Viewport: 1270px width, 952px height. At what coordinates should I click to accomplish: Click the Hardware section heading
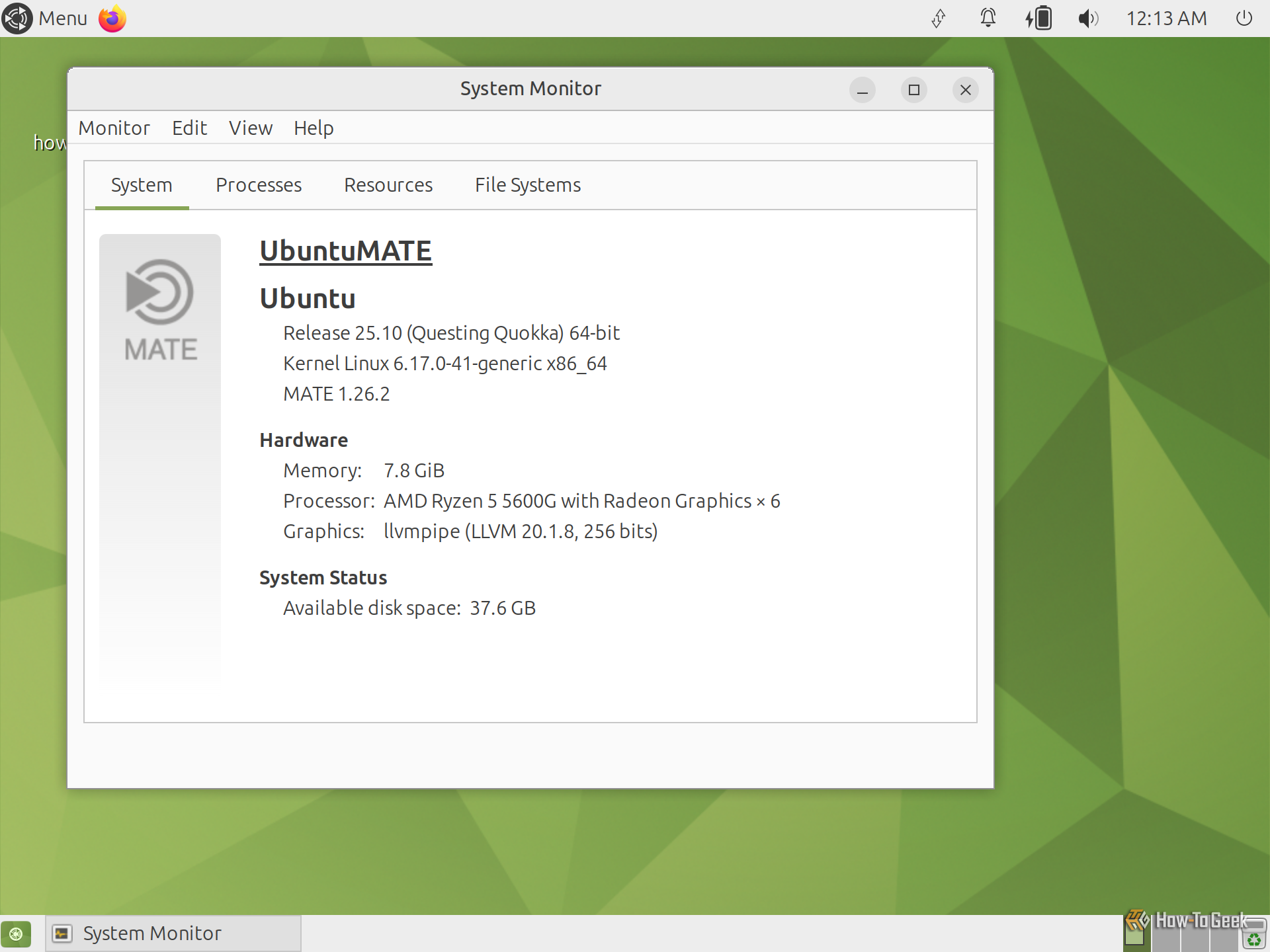304,440
